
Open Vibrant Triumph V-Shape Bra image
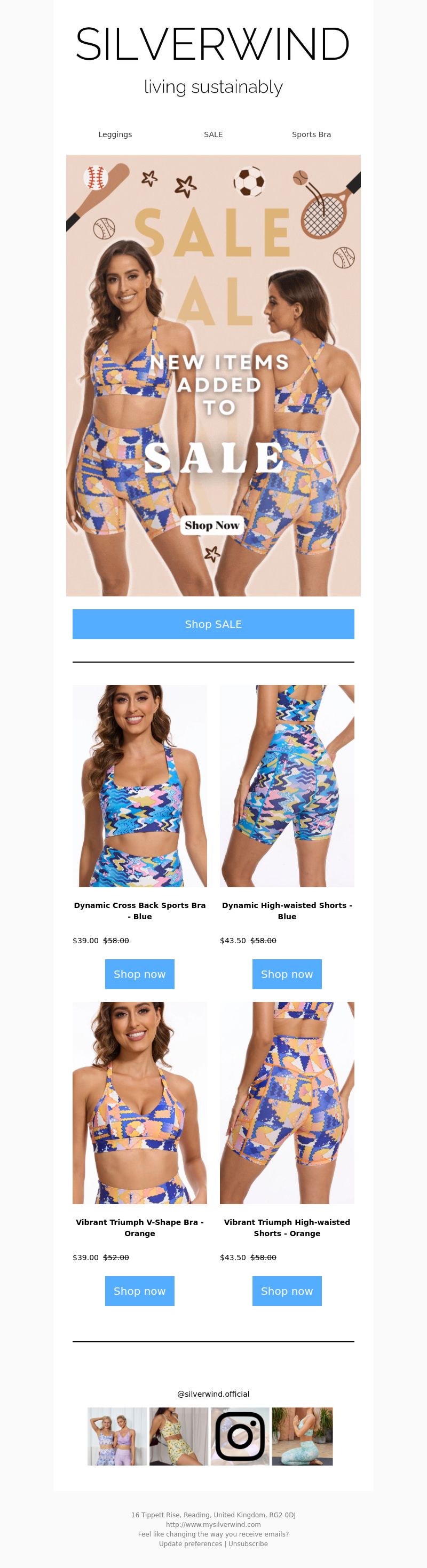pyautogui.click(x=139, y=1103)
